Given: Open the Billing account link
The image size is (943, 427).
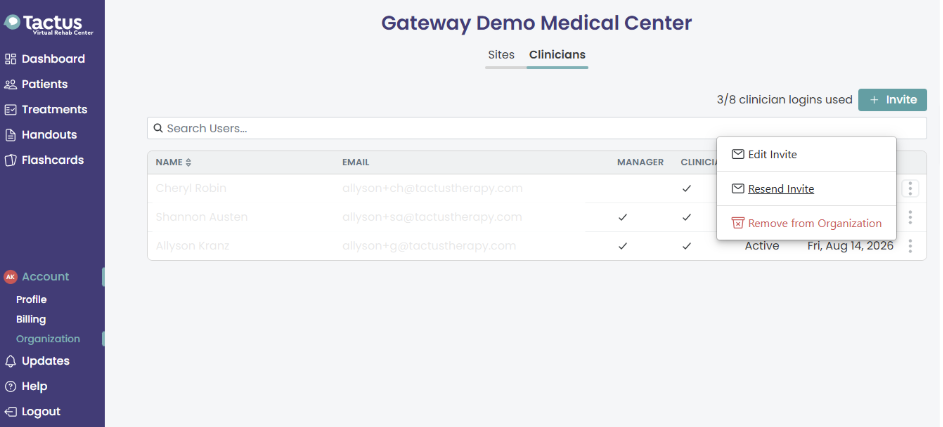Looking at the screenshot, I should tap(31, 319).
